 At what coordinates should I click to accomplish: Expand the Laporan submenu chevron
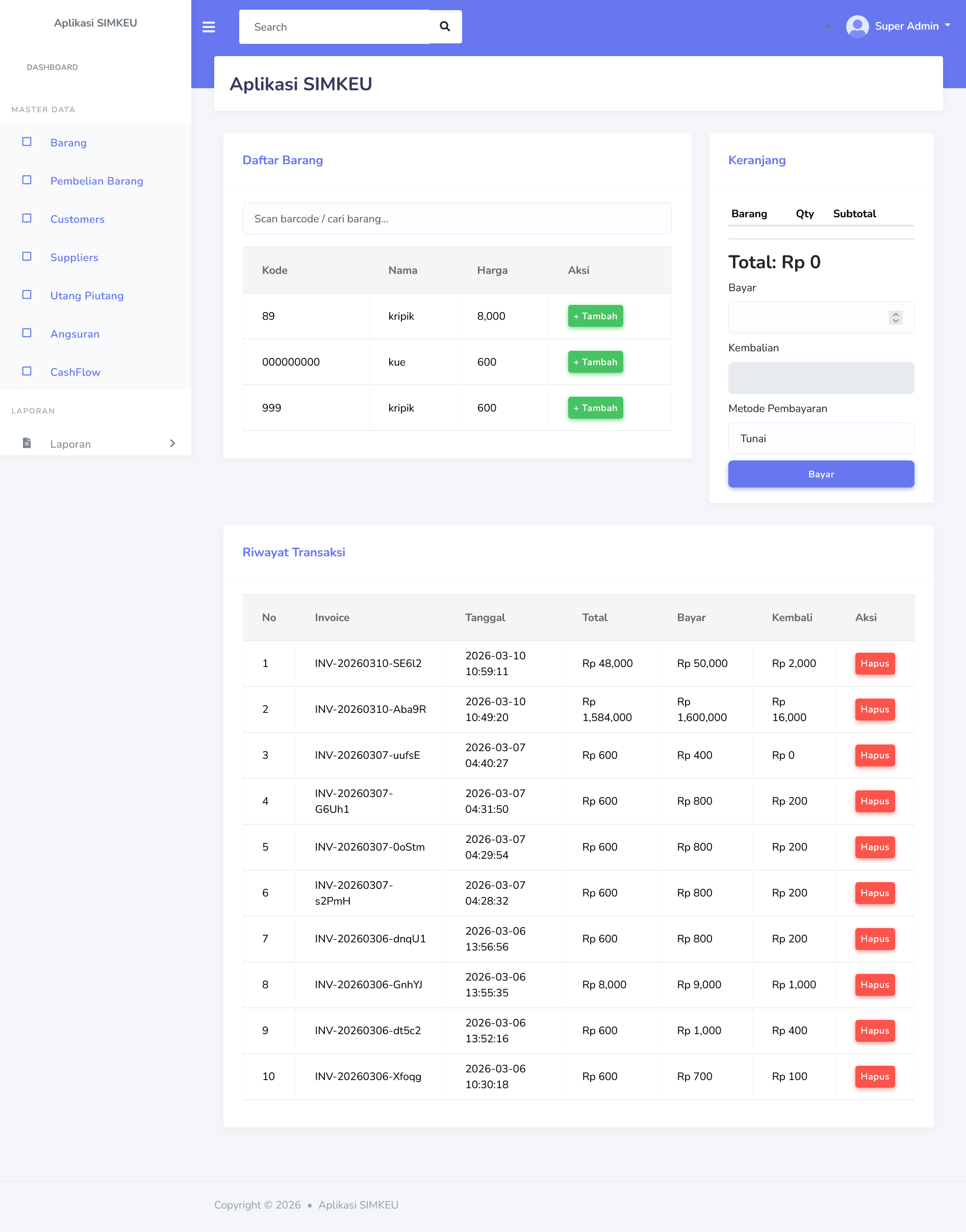click(x=172, y=443)
